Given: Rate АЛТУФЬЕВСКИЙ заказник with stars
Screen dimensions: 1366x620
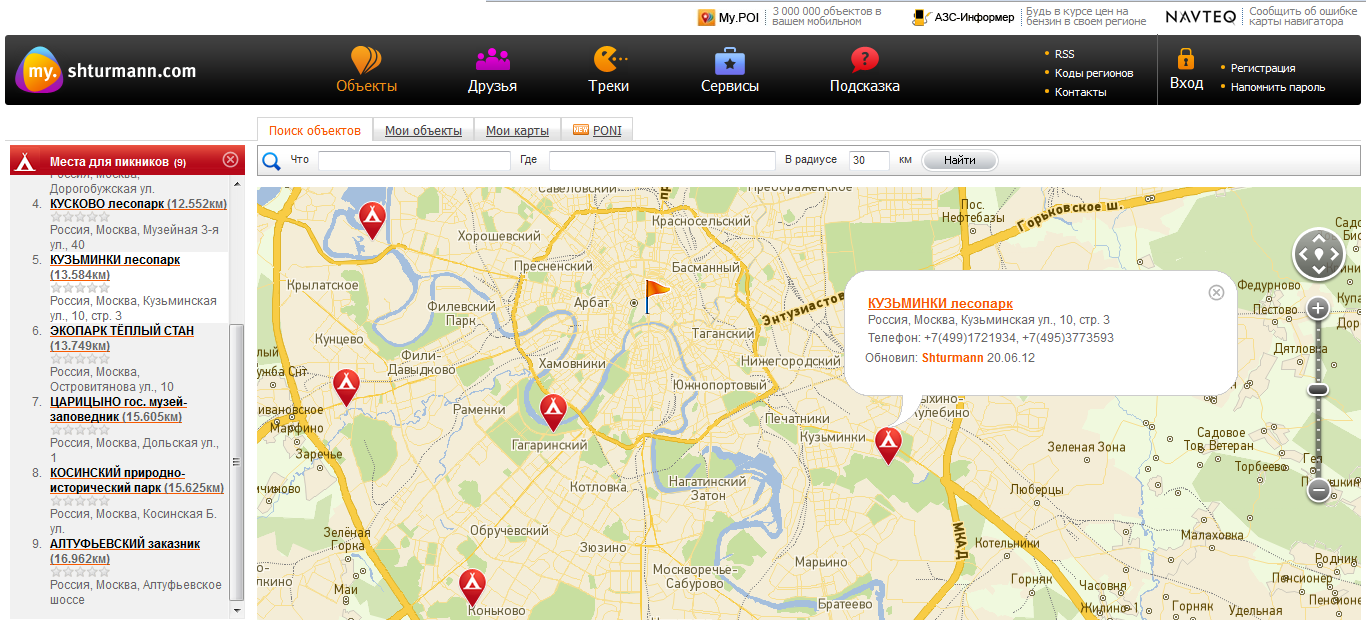Looking at the screenshot, I should click(x=78, y=572).
